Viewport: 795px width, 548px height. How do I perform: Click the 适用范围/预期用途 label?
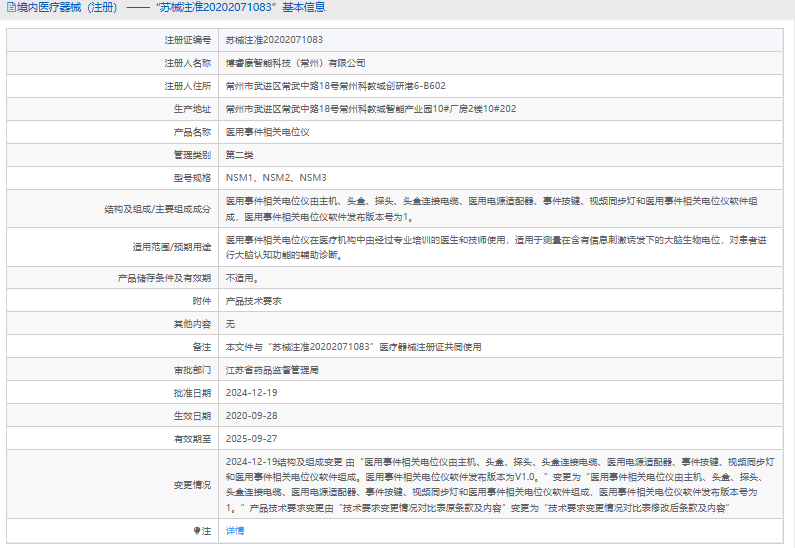click(172, 247)
